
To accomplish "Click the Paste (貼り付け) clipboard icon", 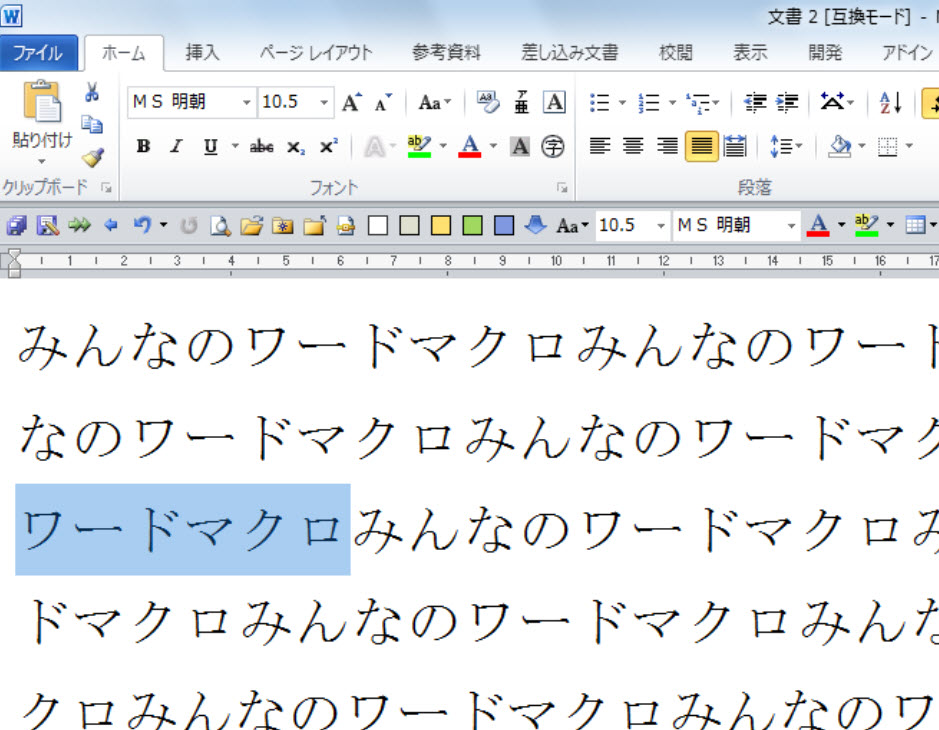I will tap(41, 103).
